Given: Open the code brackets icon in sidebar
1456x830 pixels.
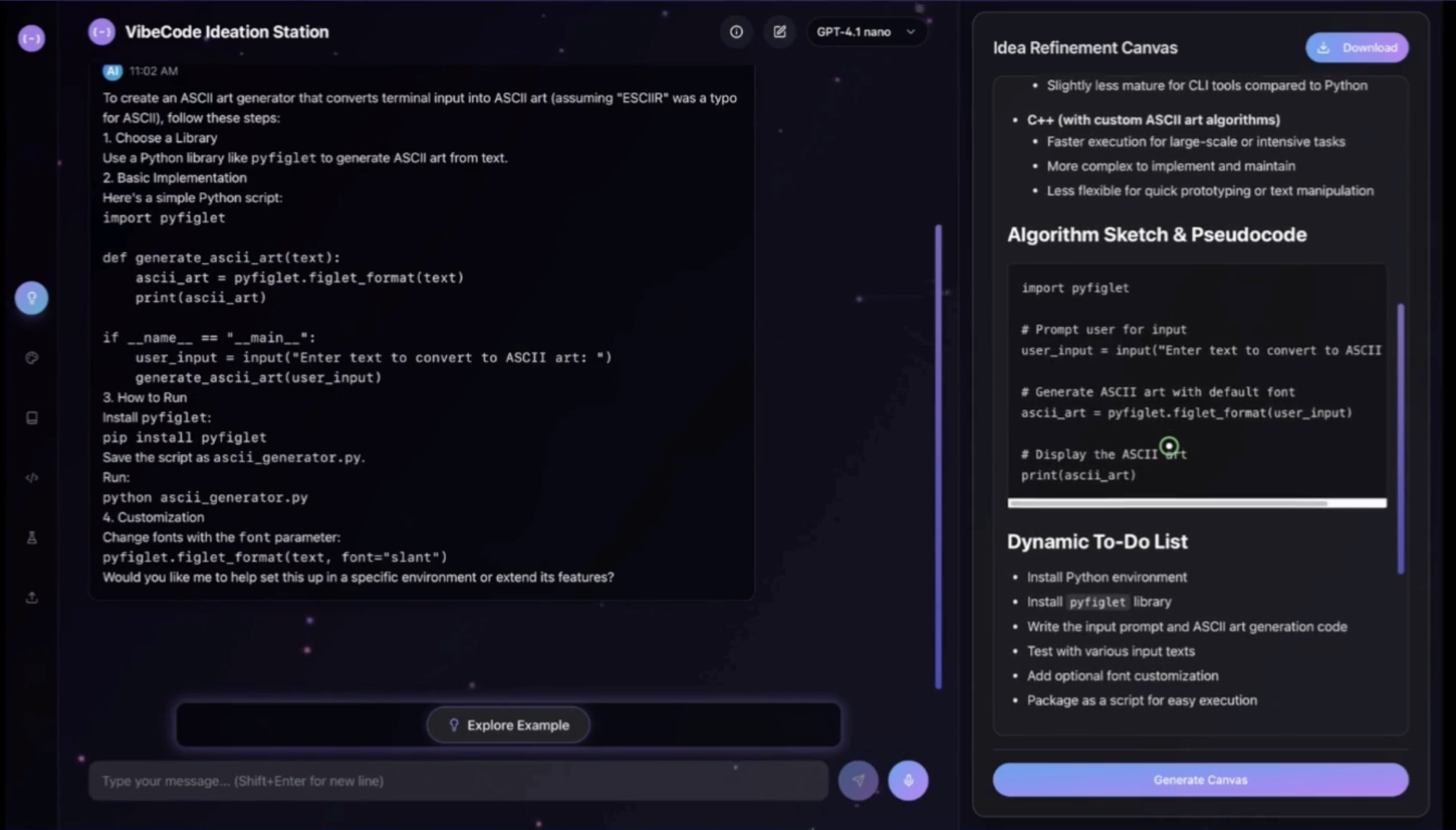Looking at the screenshot, I should [x=31, y=478].
